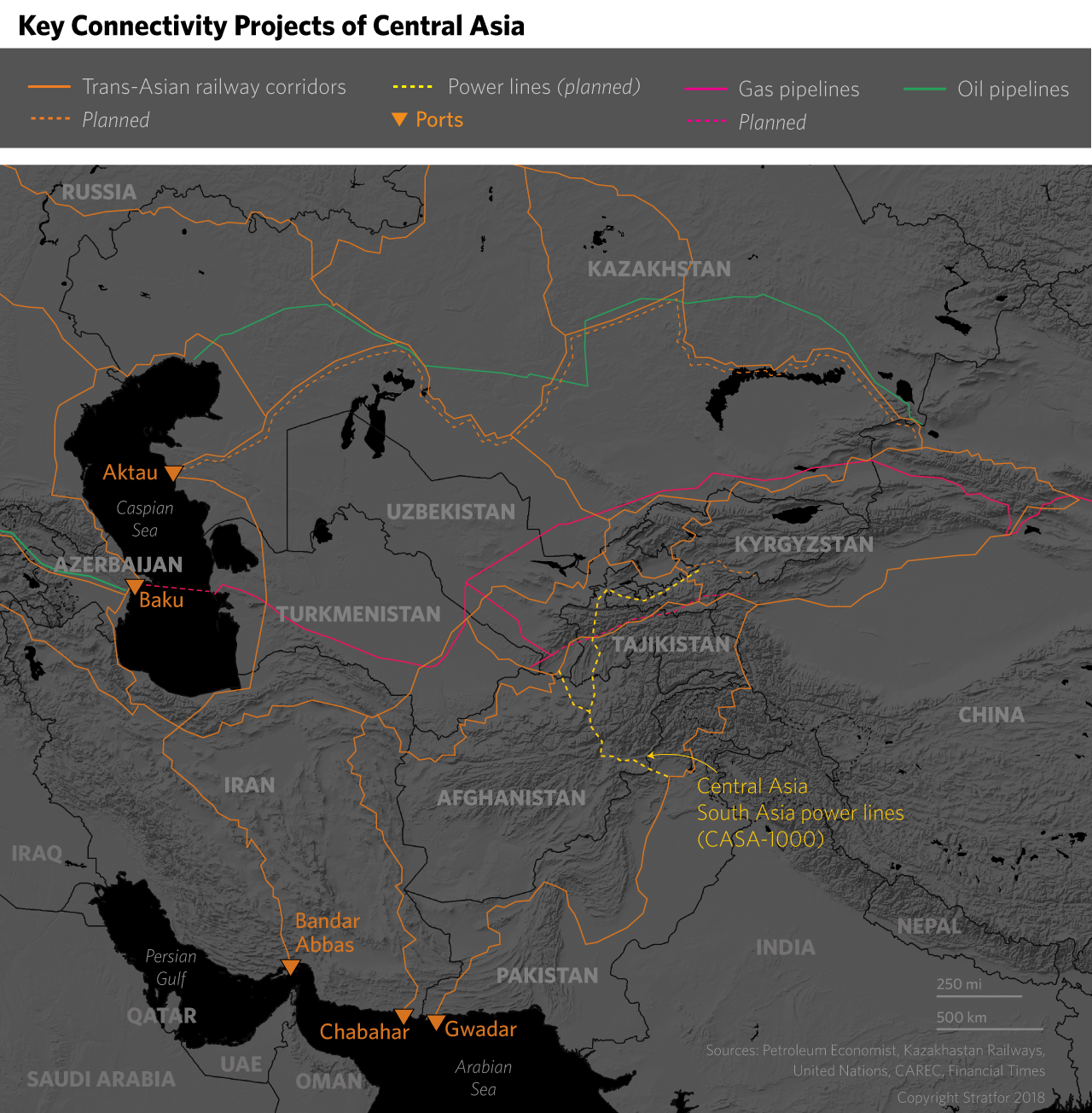Click the orange Ports legend label

click(439, 119)
